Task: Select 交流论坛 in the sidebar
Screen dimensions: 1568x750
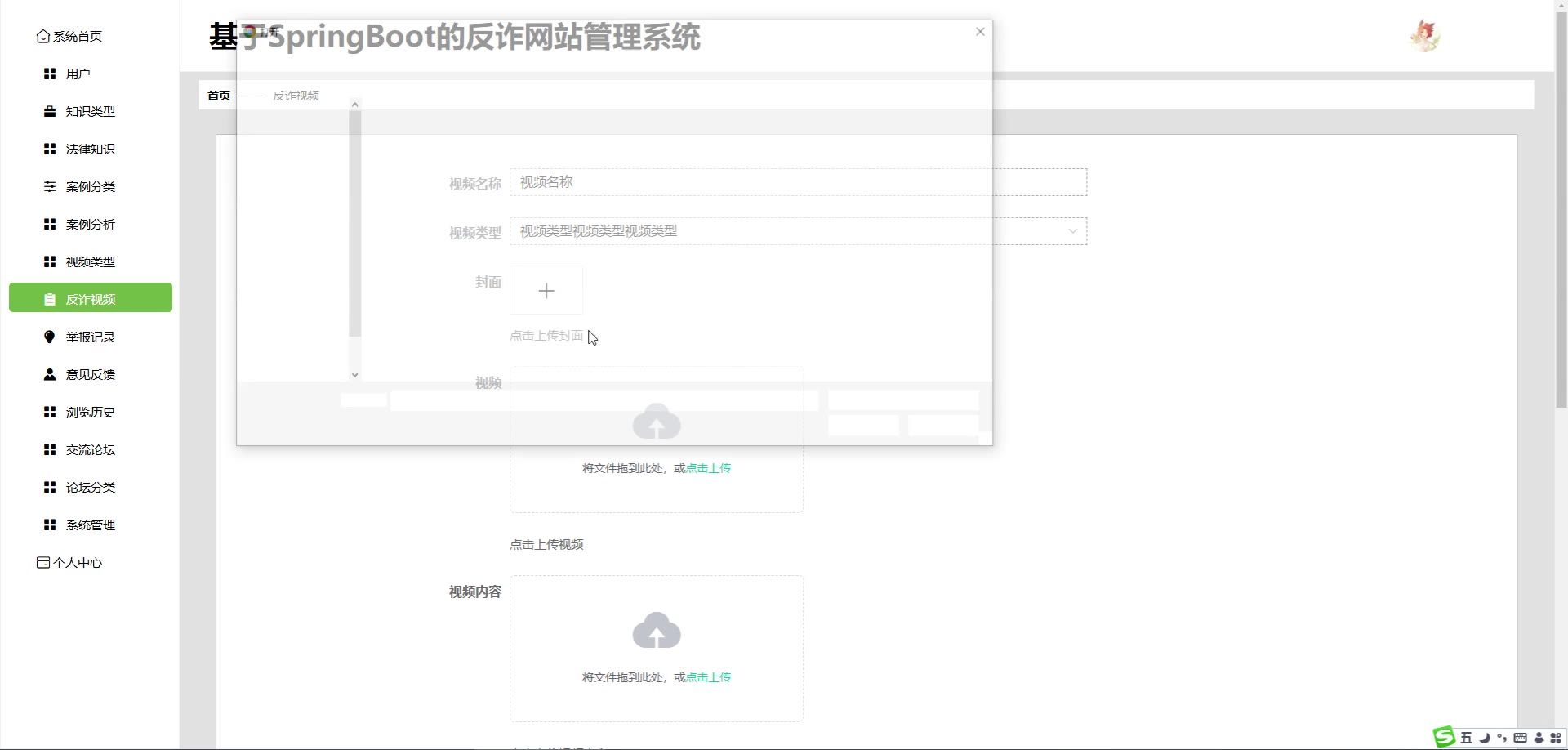Action: [91, 449]
